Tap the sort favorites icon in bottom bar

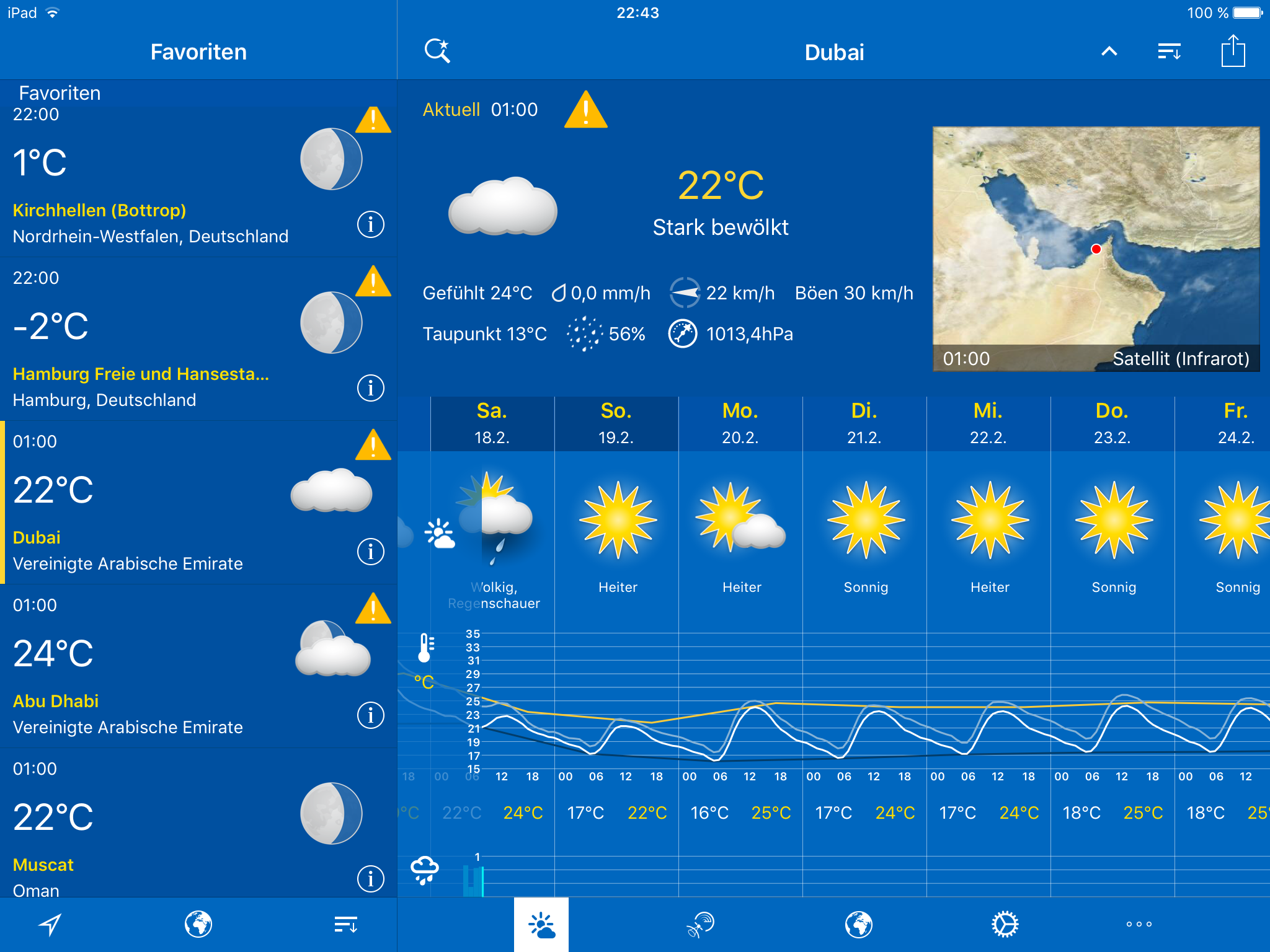[x=345, y=924]
